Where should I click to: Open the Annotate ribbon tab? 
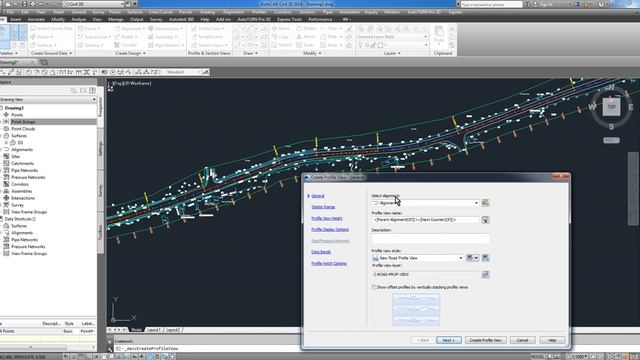click(36, 19)
